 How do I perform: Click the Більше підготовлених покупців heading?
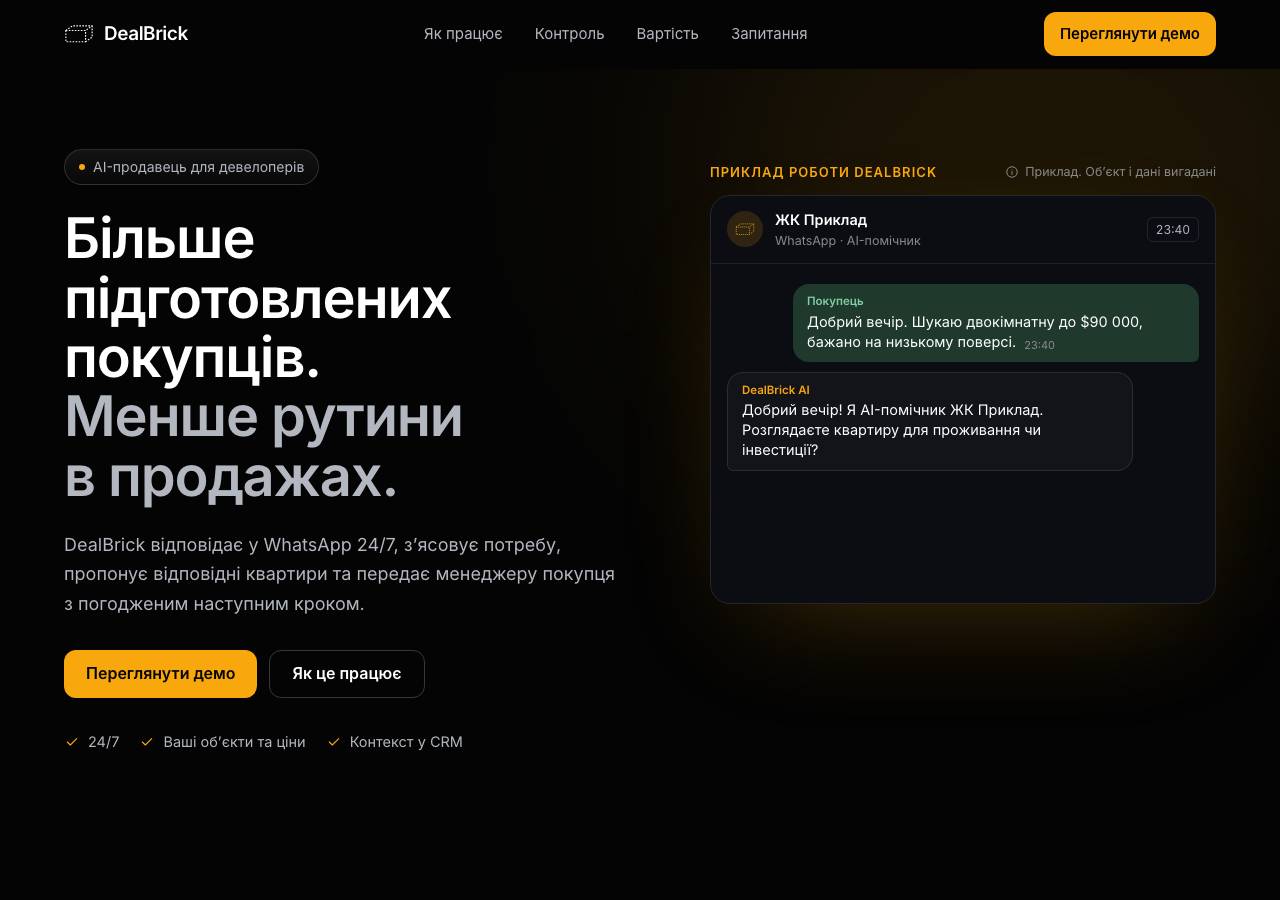click(258, 298)
